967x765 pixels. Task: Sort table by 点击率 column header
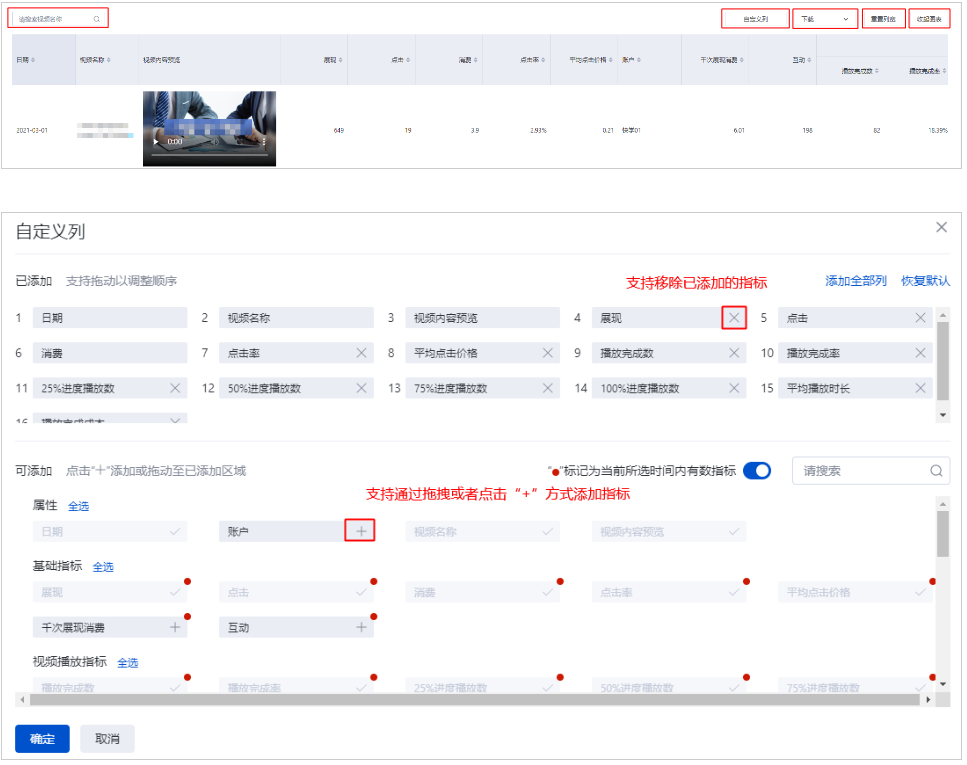click(530, 60)
